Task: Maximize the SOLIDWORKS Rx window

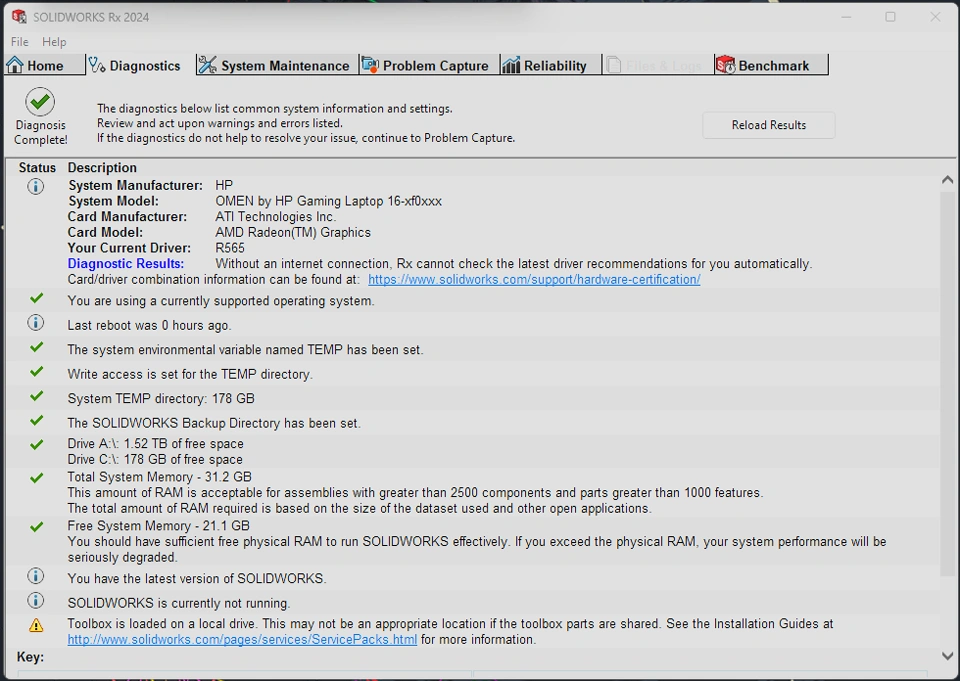Action: pyautogui.click(x=890, y=17)
